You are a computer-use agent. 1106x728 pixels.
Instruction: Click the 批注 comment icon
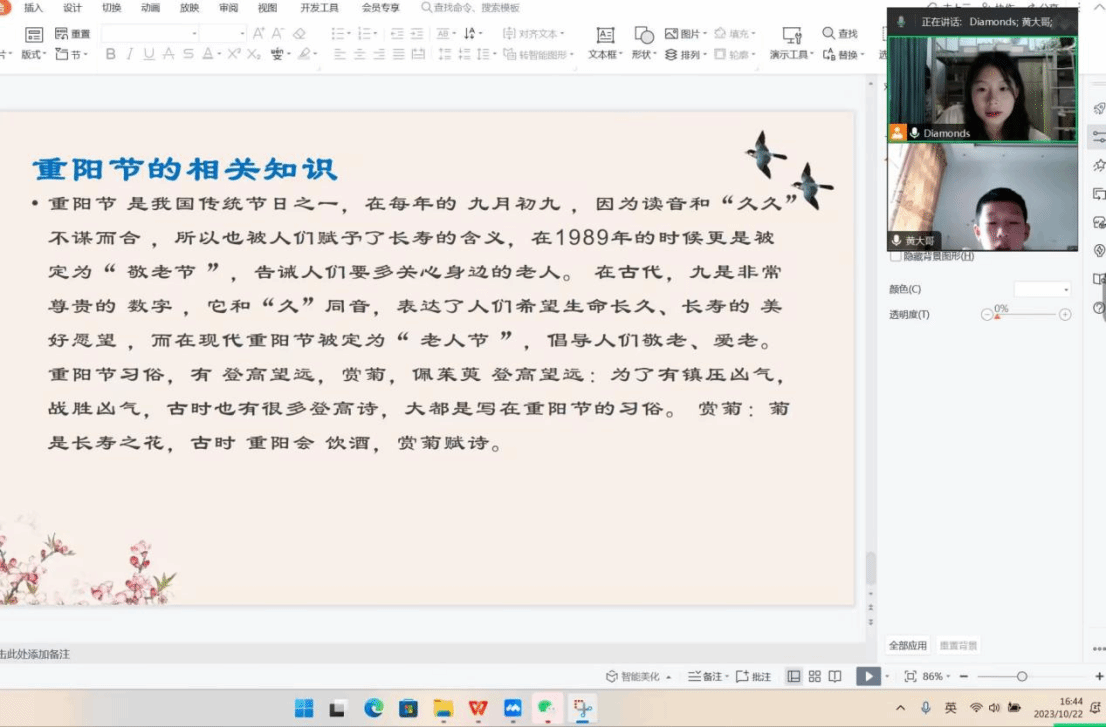click(753, 677)
